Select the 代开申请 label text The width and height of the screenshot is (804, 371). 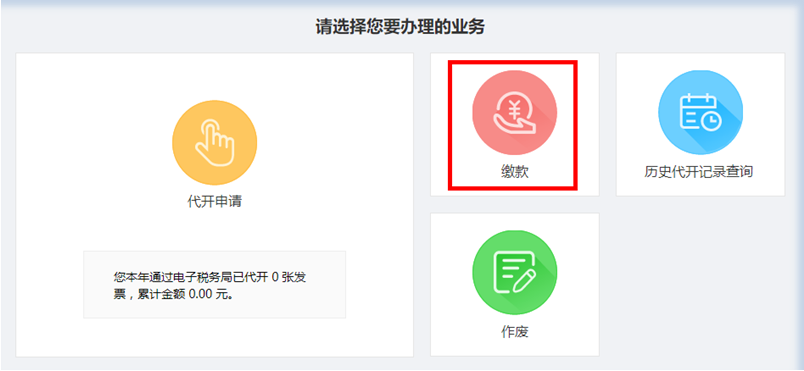[214, 202]
